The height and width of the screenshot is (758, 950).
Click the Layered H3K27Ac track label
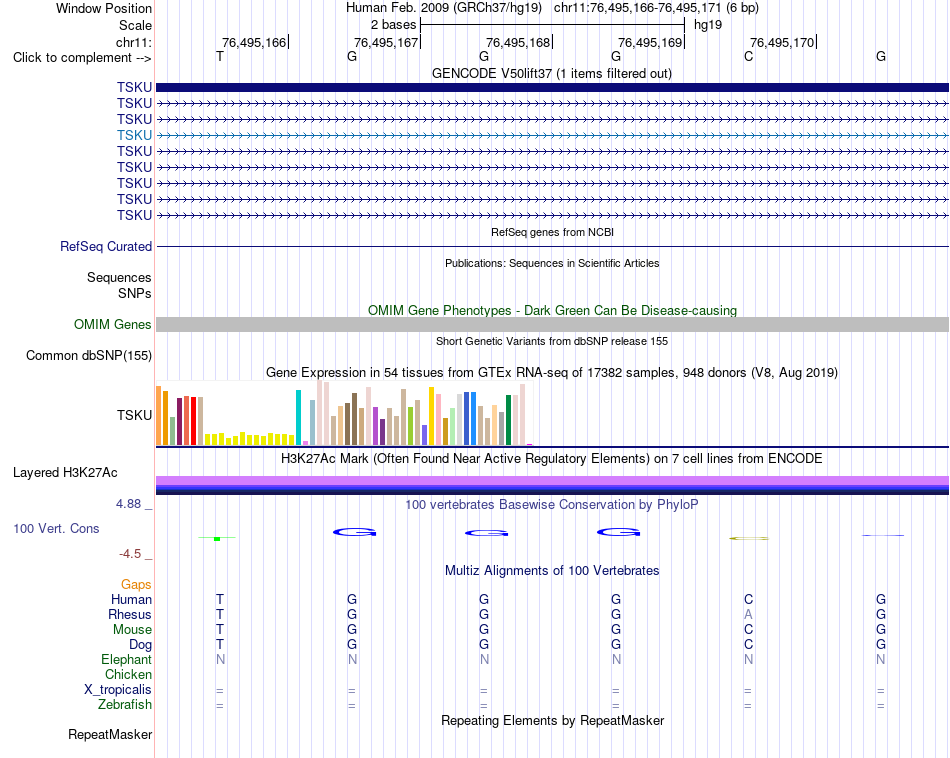tap(65, 473)
